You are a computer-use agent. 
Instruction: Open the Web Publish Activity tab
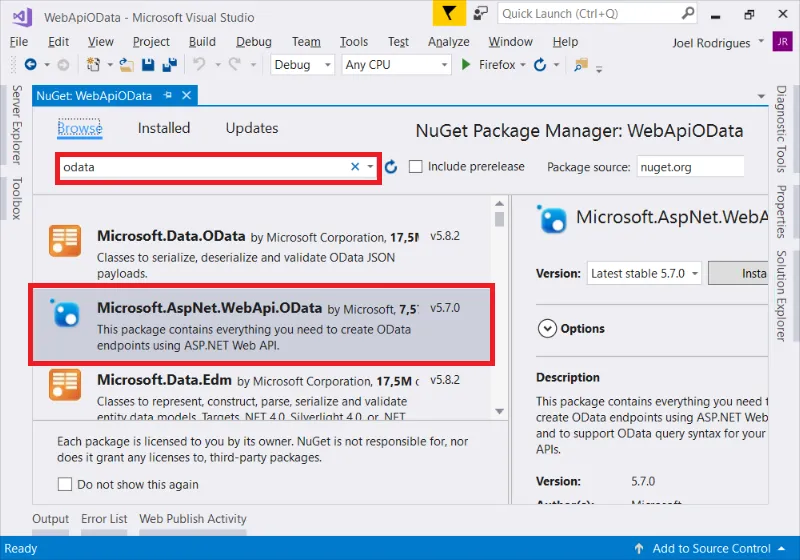click(x=193, y=519)
